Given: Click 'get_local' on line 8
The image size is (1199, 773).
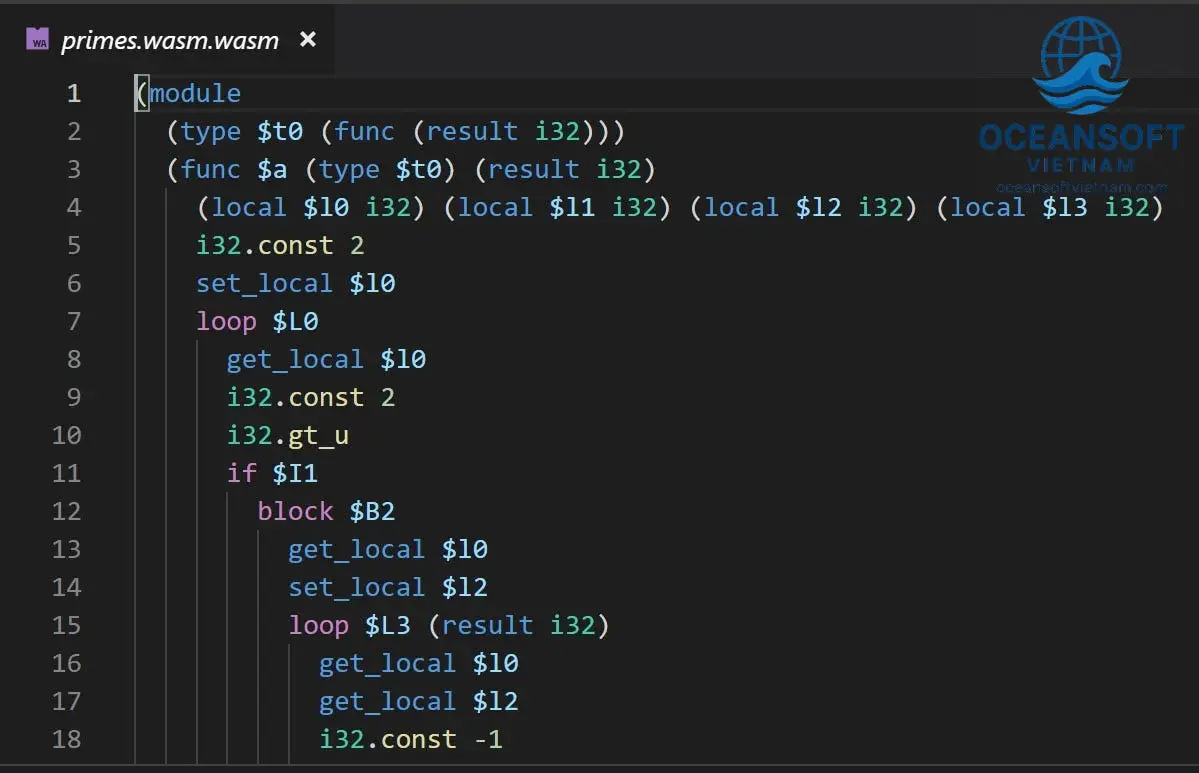Looking at the screenshot, I should tap(295, 359).
